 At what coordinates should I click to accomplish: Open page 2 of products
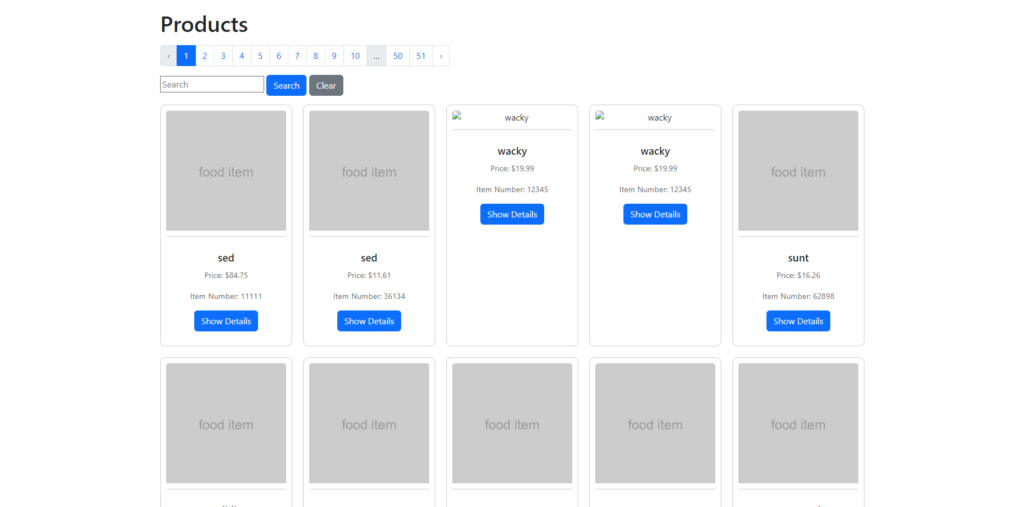tap(204, 56)
